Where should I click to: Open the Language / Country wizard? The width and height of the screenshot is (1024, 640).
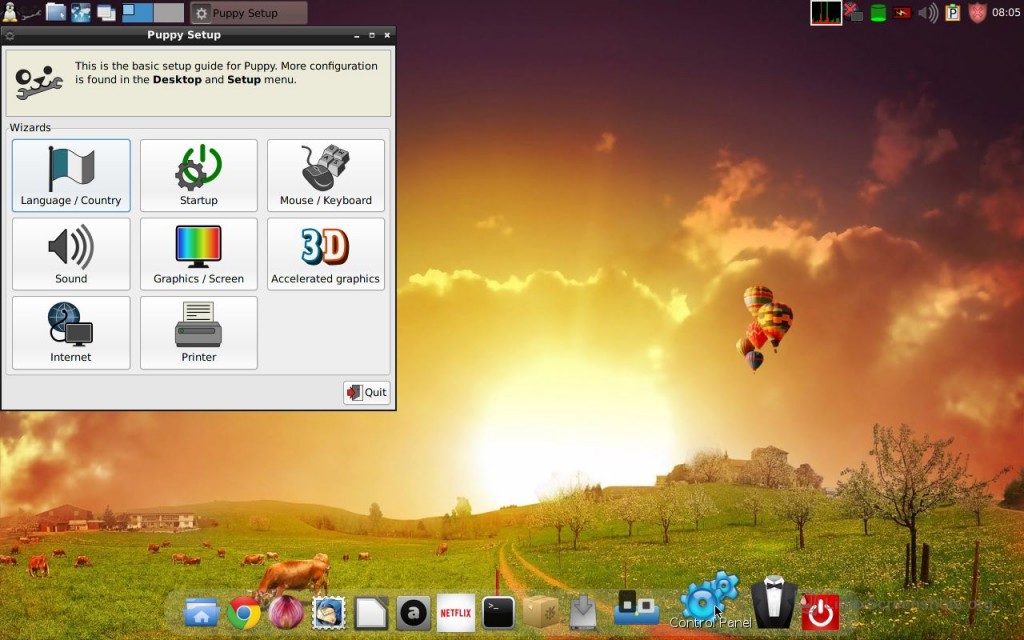(71, 175)
